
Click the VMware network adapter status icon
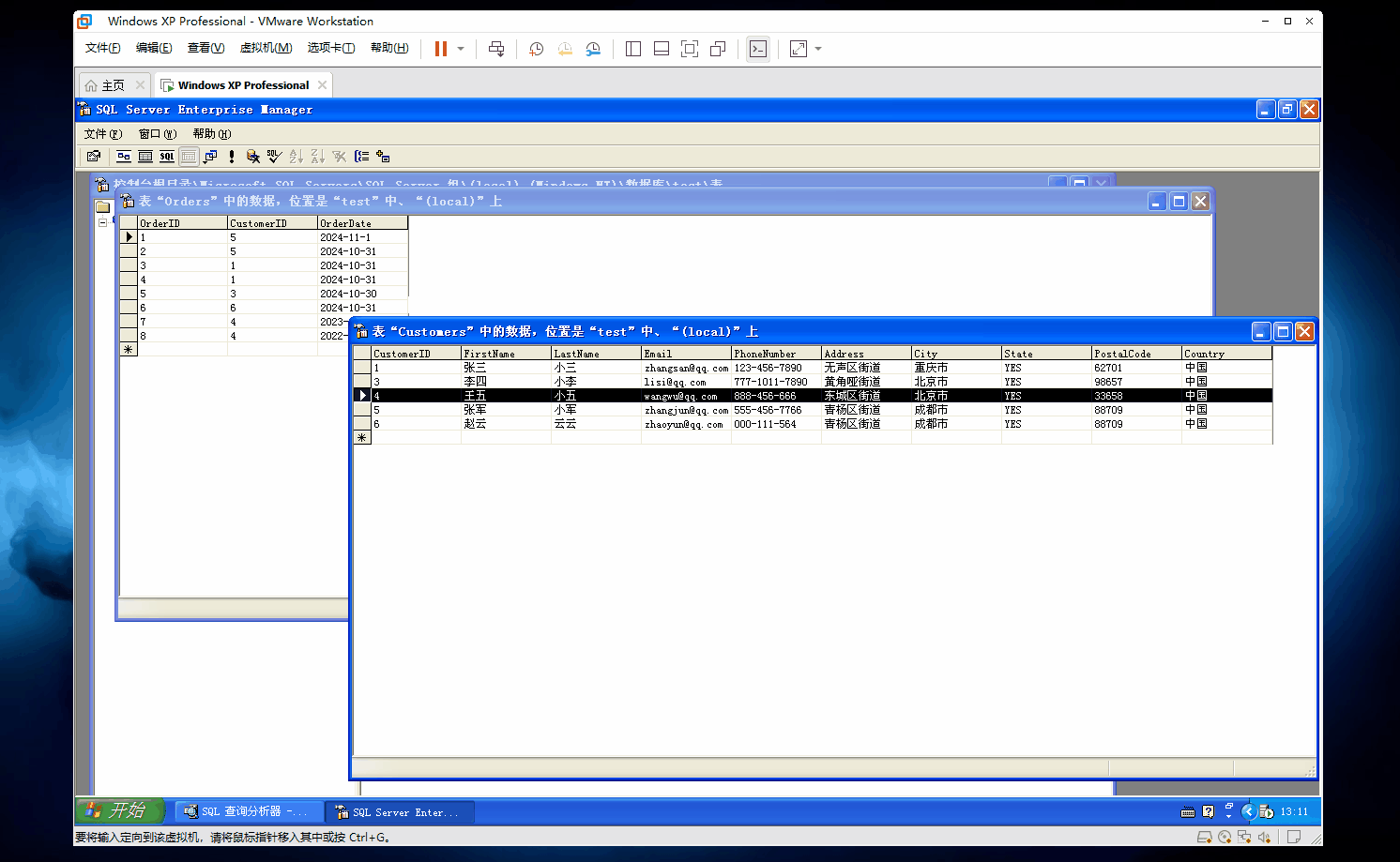[x=1244, y=838]
